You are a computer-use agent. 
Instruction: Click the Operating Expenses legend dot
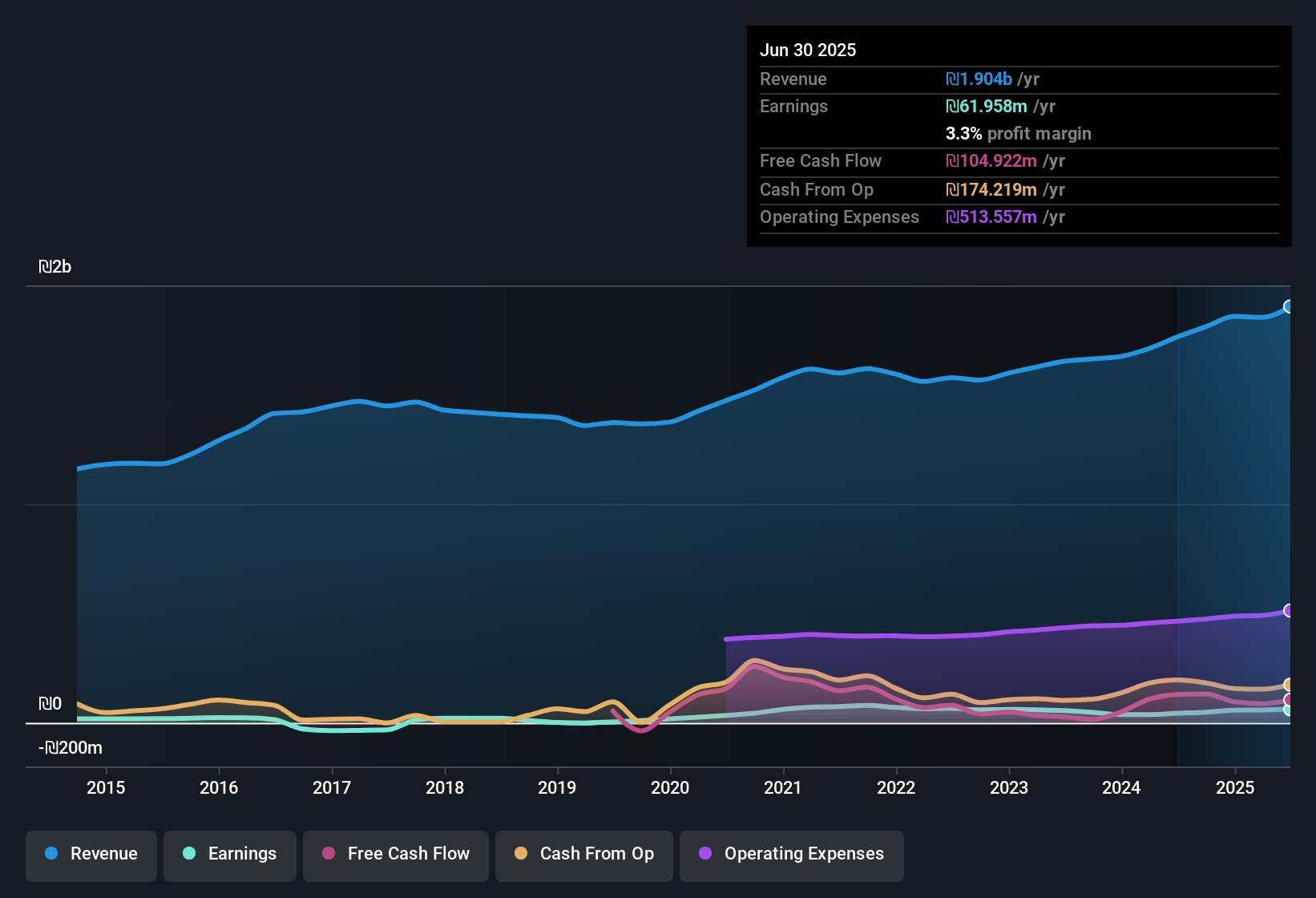click(x=704, y=854)
